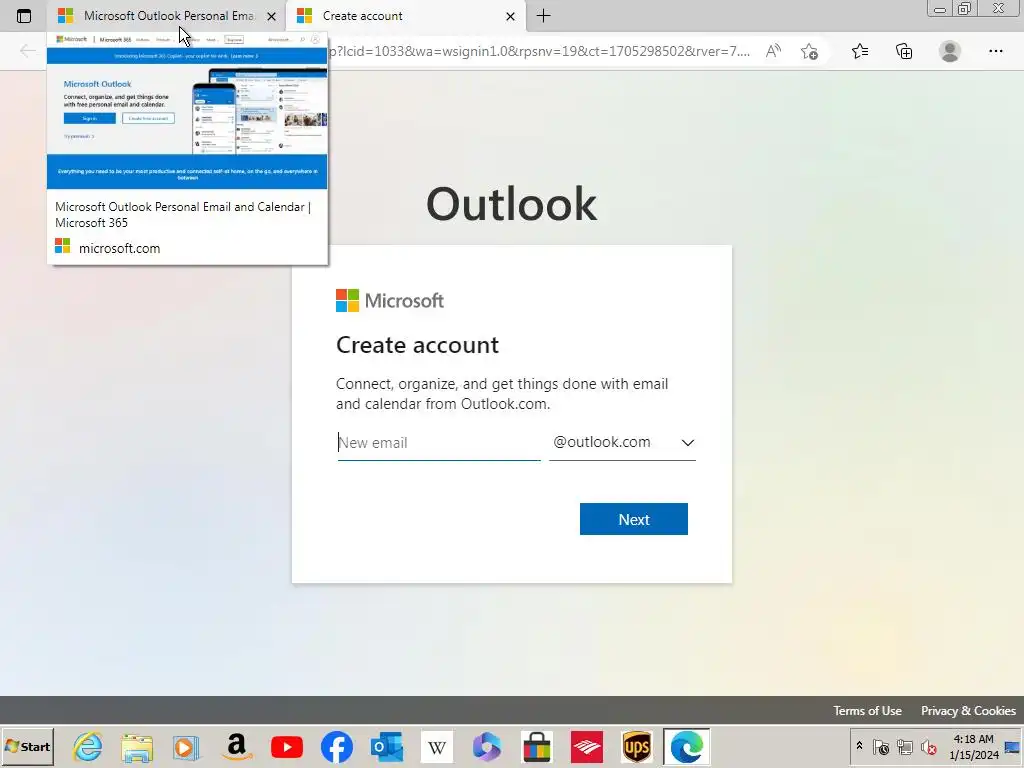Open Amazon from the taskbar
This screenshot has width=1024, height=768.
[x=236, y=746]
